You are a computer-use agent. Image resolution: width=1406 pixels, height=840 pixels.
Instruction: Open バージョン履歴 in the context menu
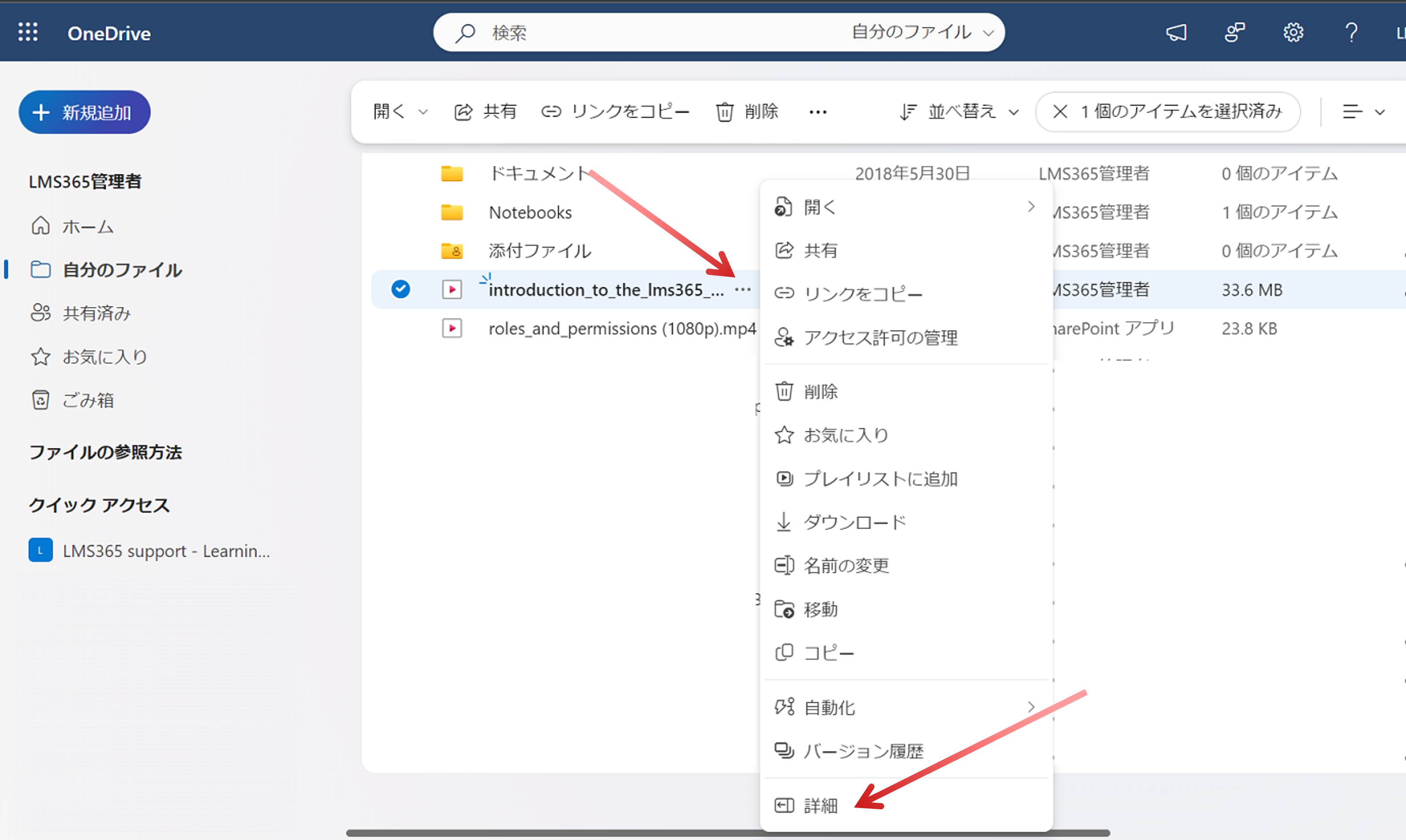click(x=906, y=751)
